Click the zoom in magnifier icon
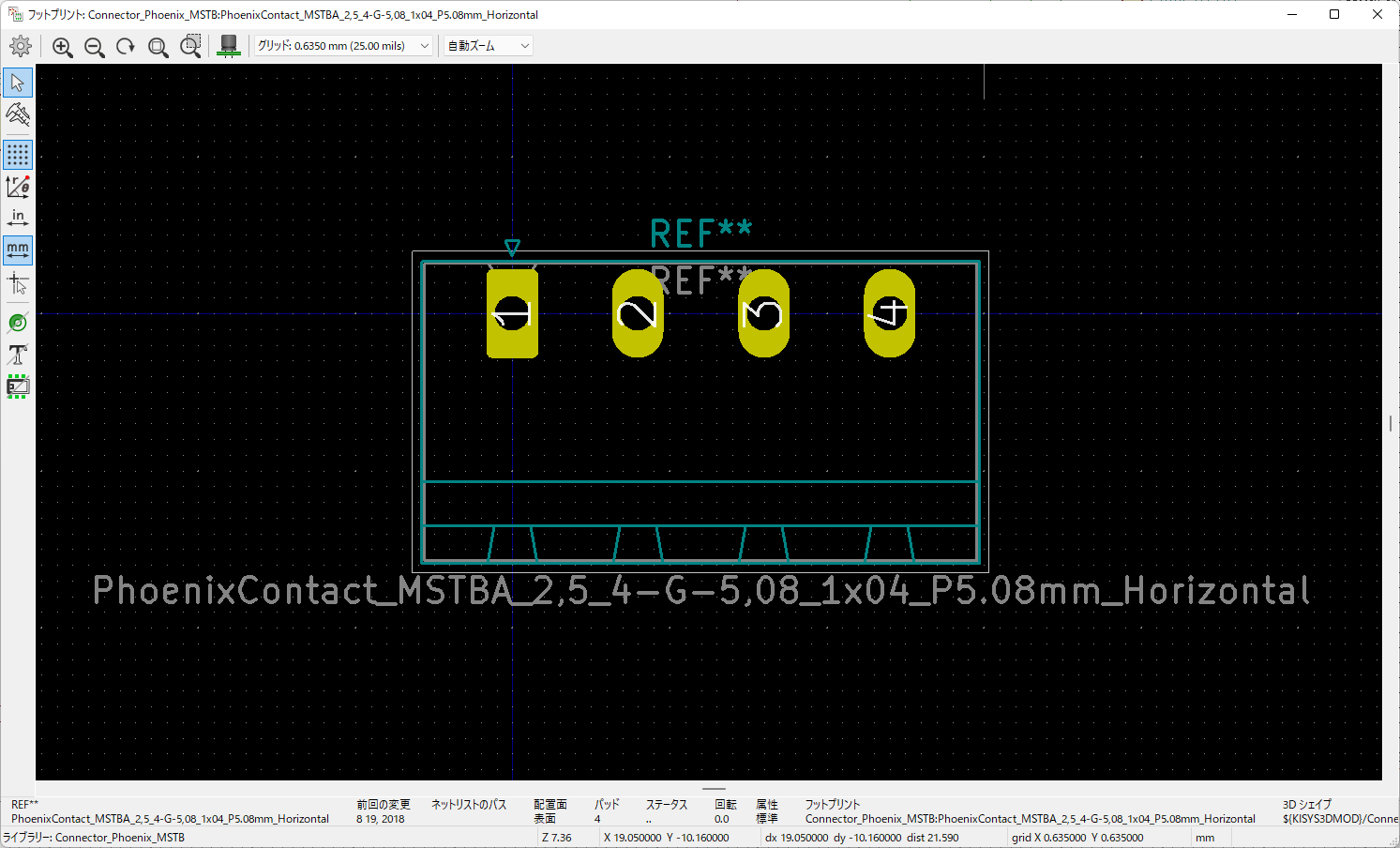The height and width of the screenshot is (848, 1400). 63,47
